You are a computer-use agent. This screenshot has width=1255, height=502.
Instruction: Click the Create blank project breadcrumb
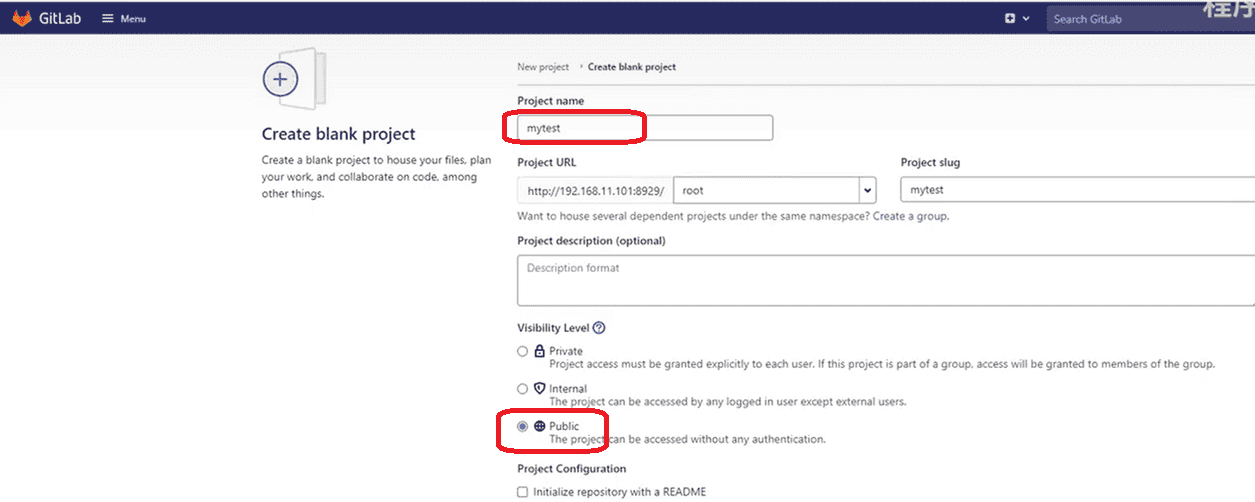(631, 67)
